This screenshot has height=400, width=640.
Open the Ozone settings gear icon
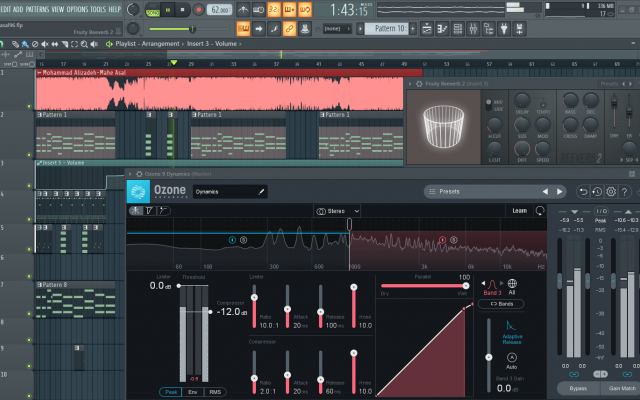click(611, 191)
